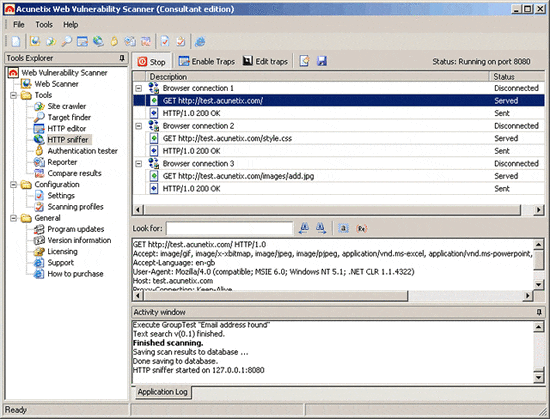Collapse the Configuration folder in tree
The width and height of the screenshot is (550, 419).
[14, 184]
